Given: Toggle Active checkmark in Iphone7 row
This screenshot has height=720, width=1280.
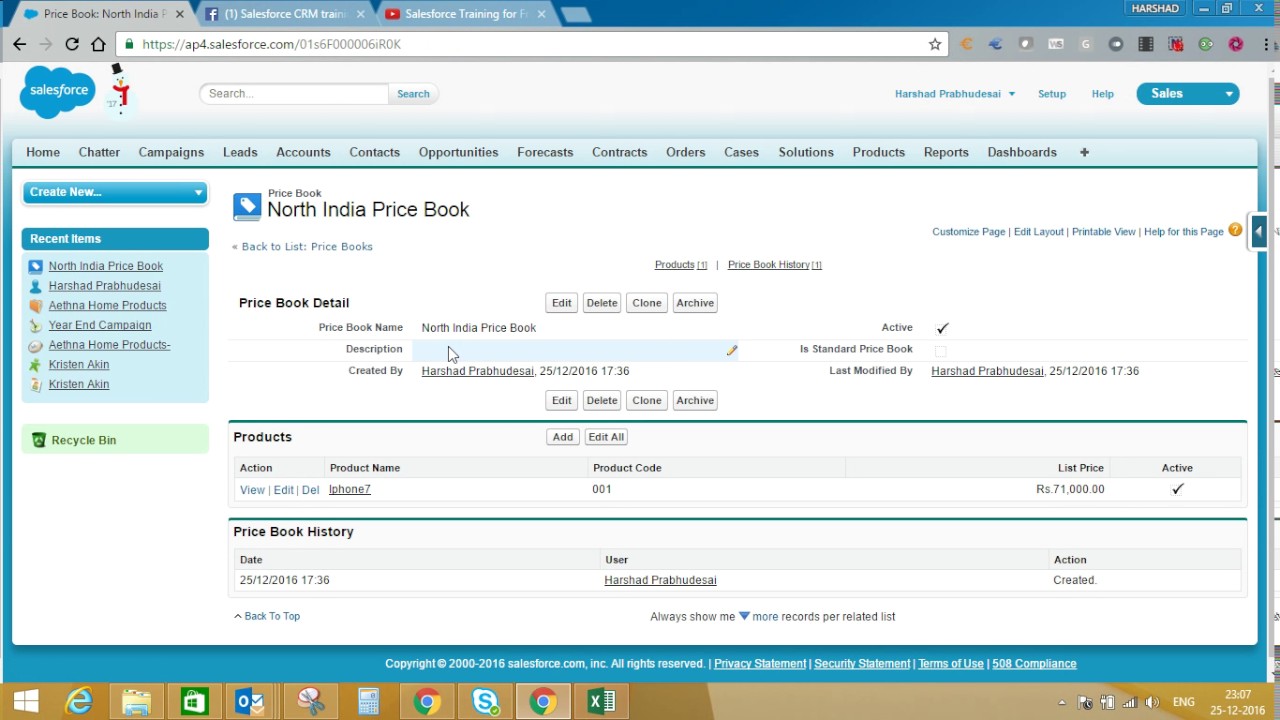Looking at the screenshot, I should pyautogui.click(x=1178, y=489).
